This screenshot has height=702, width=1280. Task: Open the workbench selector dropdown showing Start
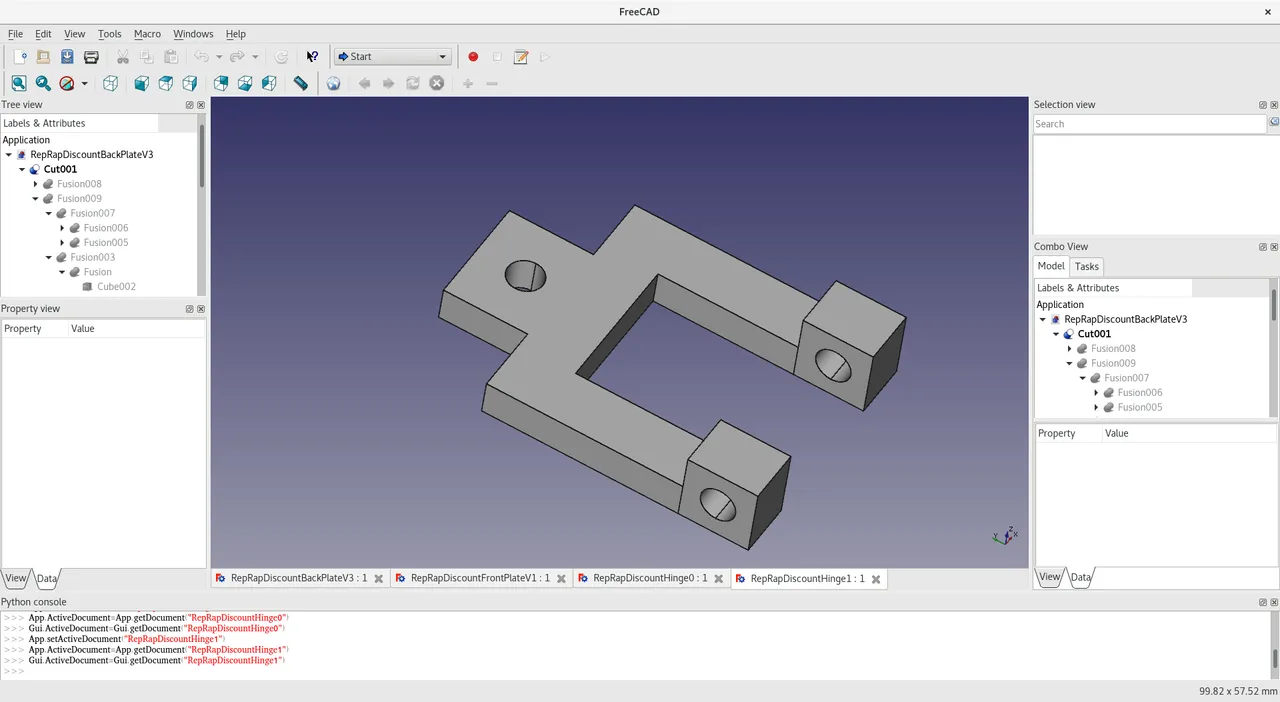pos(392,57)
